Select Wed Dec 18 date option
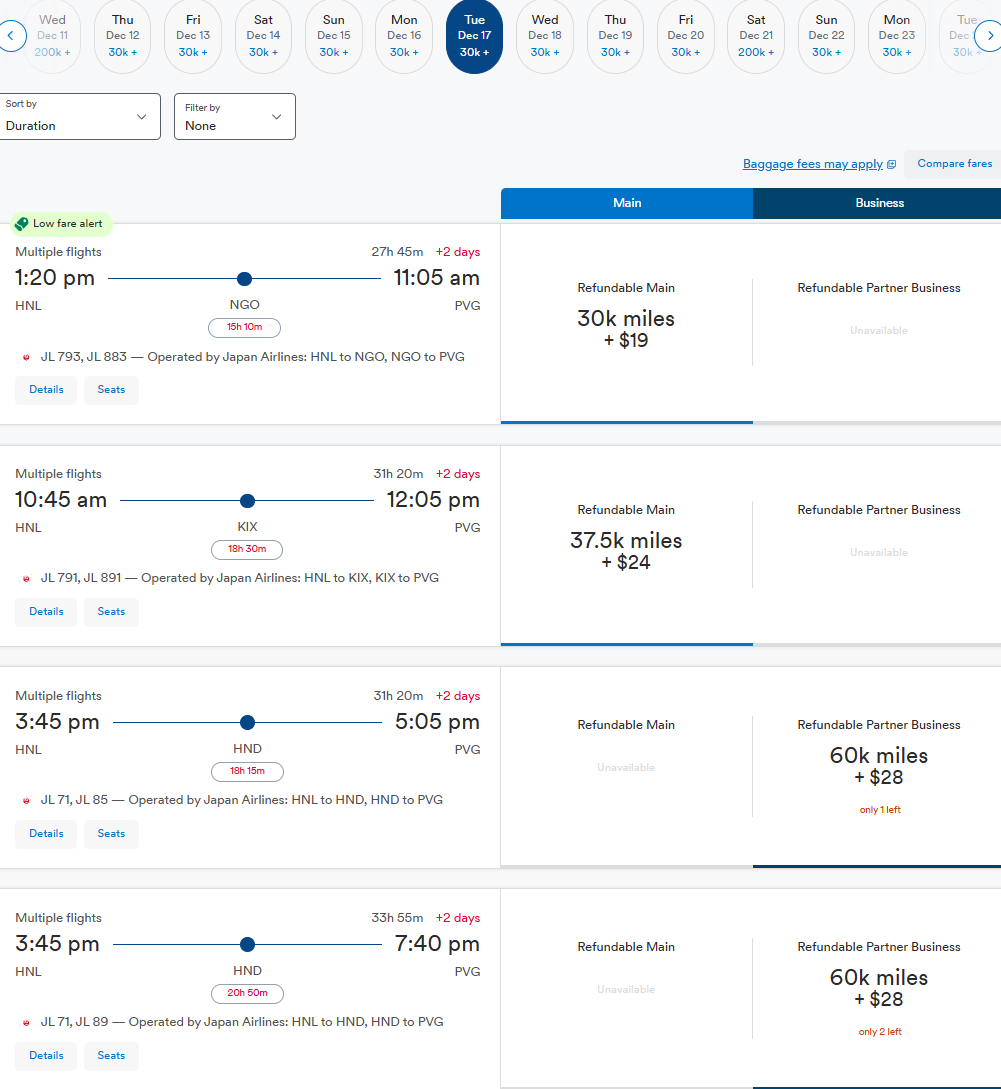Screen dimensions: 1001x1089 click(x=545, y=37)
